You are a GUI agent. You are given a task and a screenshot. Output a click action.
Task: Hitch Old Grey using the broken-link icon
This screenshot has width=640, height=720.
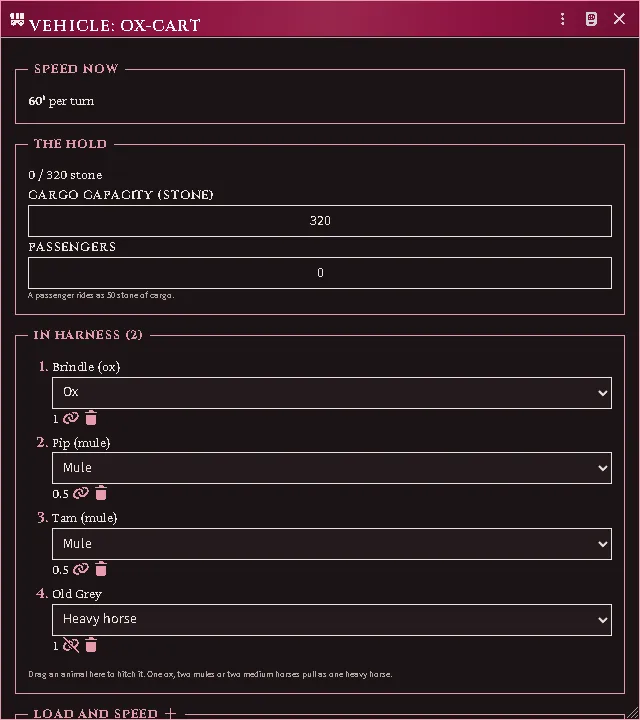(71, 645)
